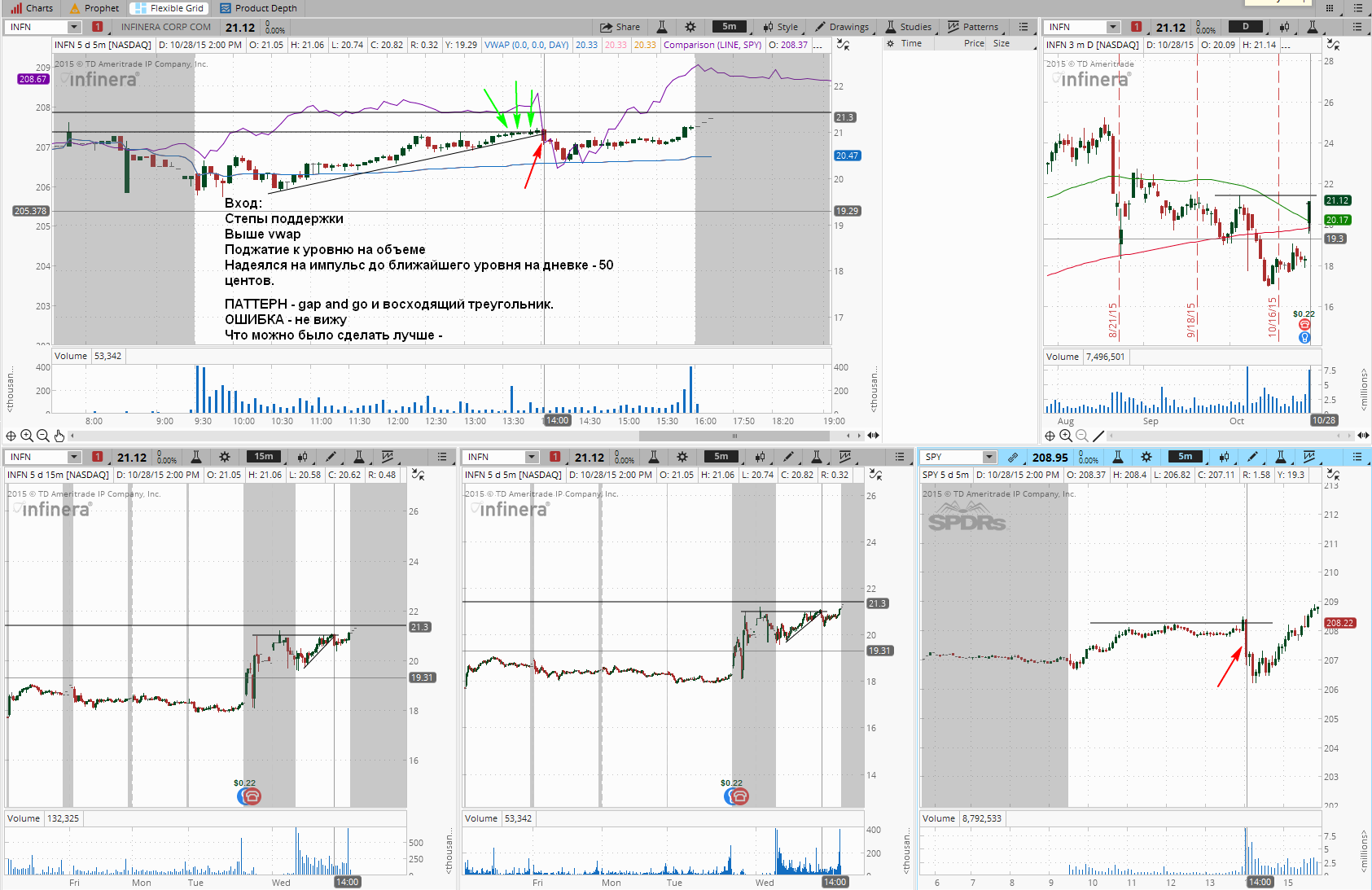Click dividend icon on daily chart
The width and height of the screenshot is (1372, 890).
coord(1304,337)
